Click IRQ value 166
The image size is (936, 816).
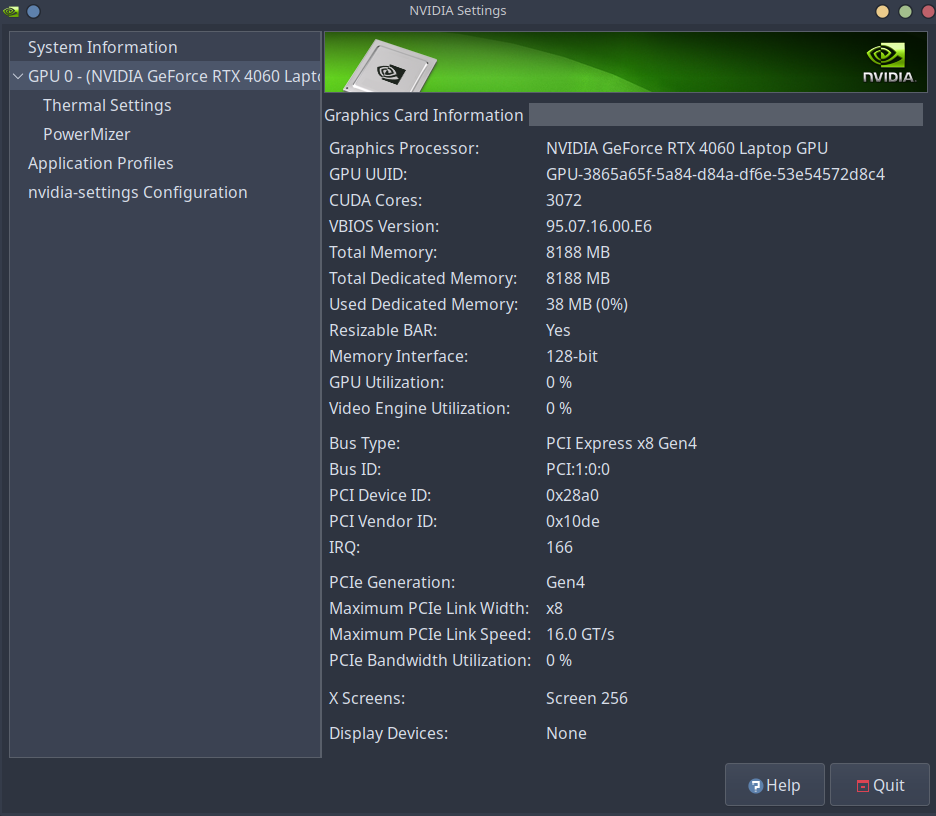(x=559, y=547)
